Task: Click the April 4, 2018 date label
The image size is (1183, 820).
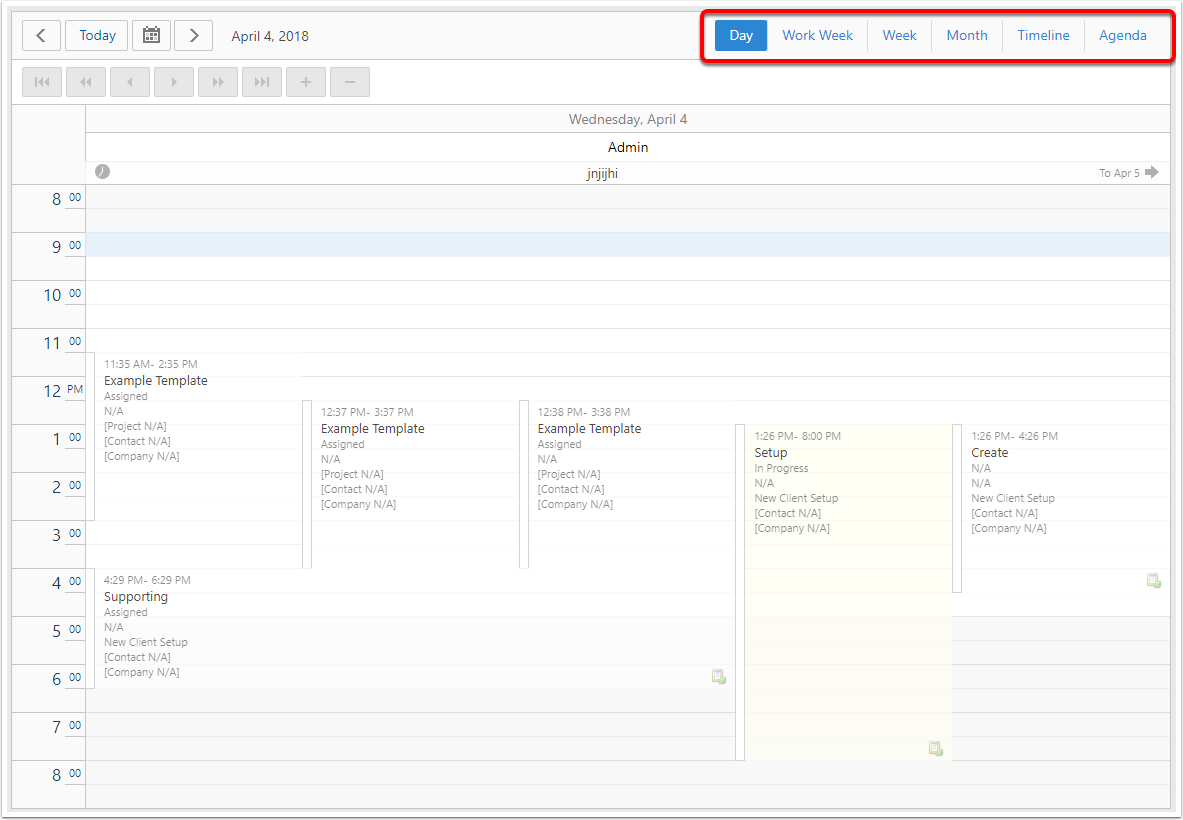Action: click(x=270, y=36)
